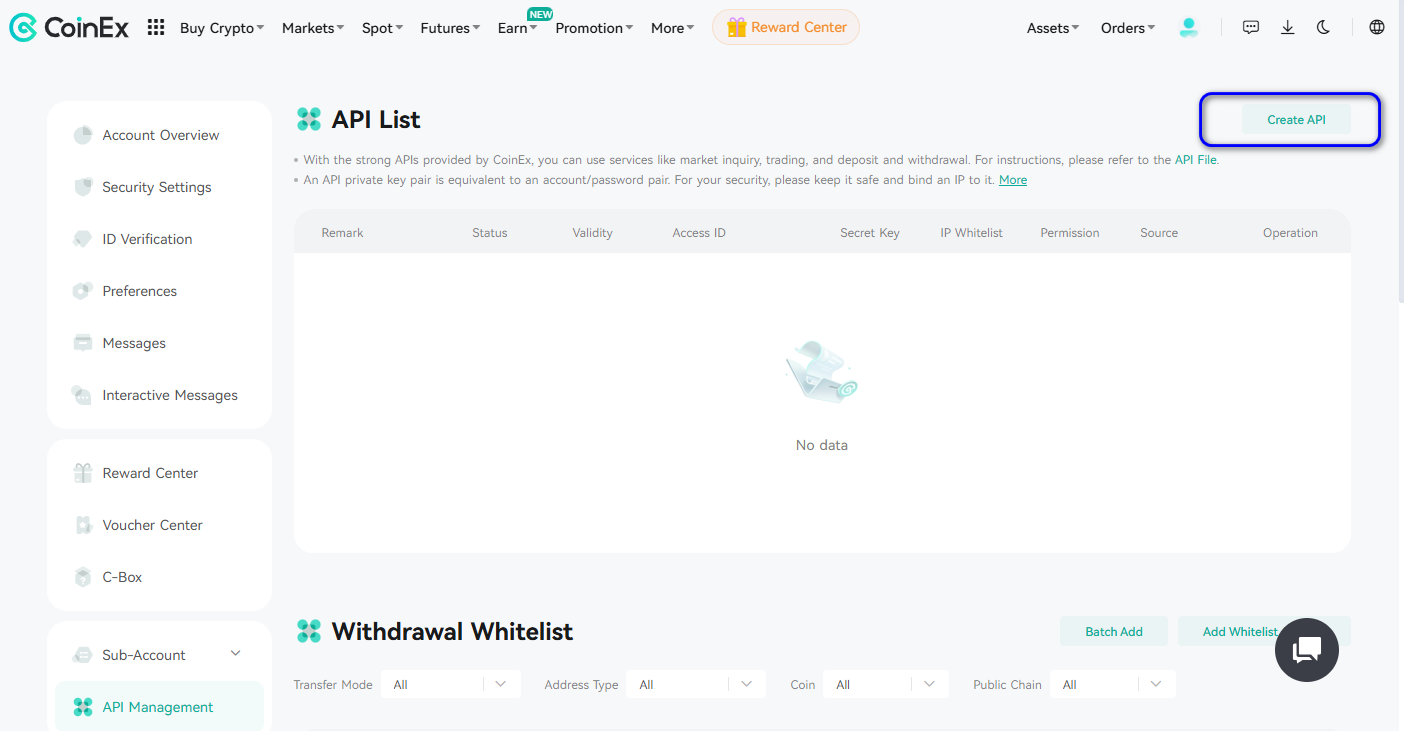Click the Create API button
The height and width of the screenshot is (731, 1404).
[x=1296, y=120]
